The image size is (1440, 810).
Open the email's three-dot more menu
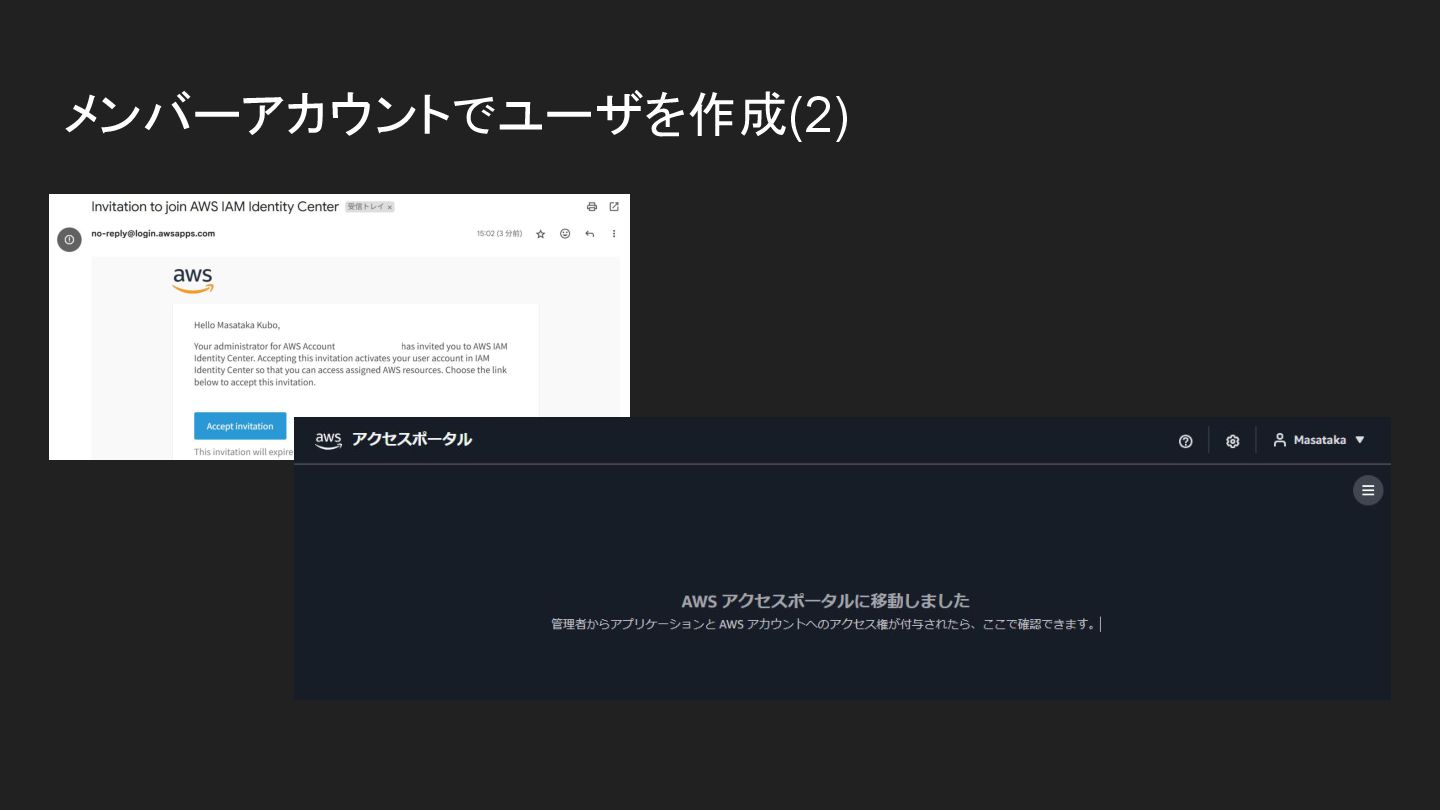pyautogui.click(x=614, y=234)
